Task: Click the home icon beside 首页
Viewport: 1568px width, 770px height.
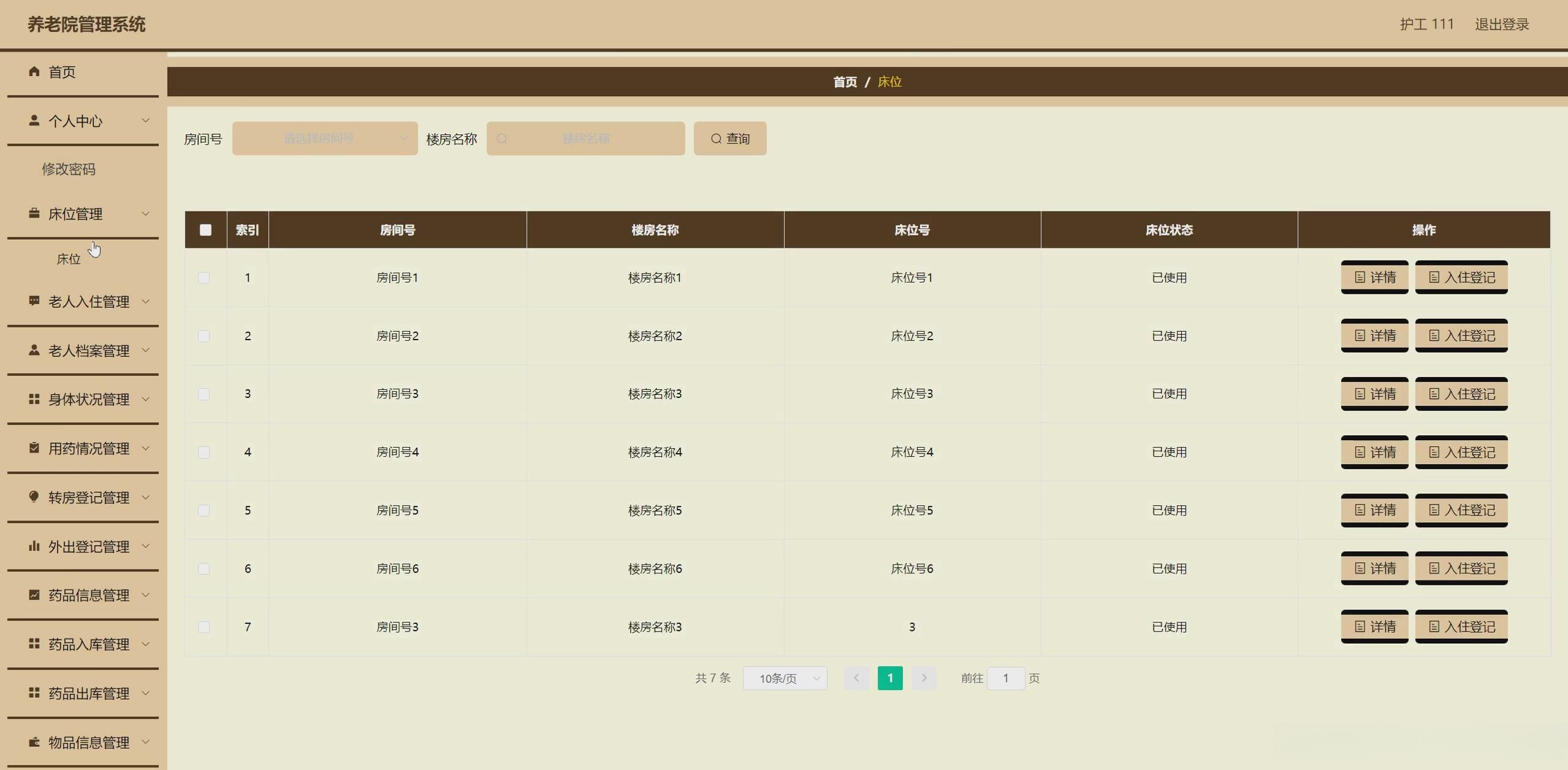Action: (x=34, y=72)
